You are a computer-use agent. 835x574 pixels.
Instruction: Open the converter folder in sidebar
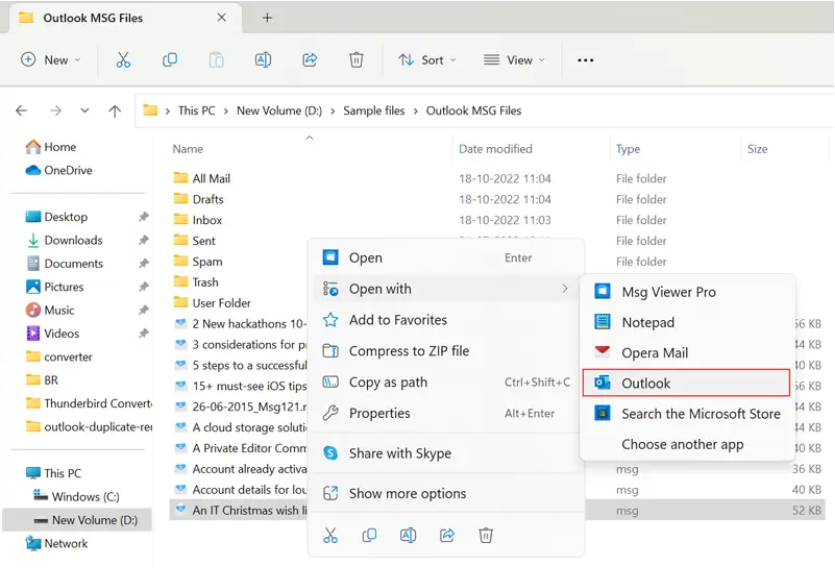(x=59, y=357)
